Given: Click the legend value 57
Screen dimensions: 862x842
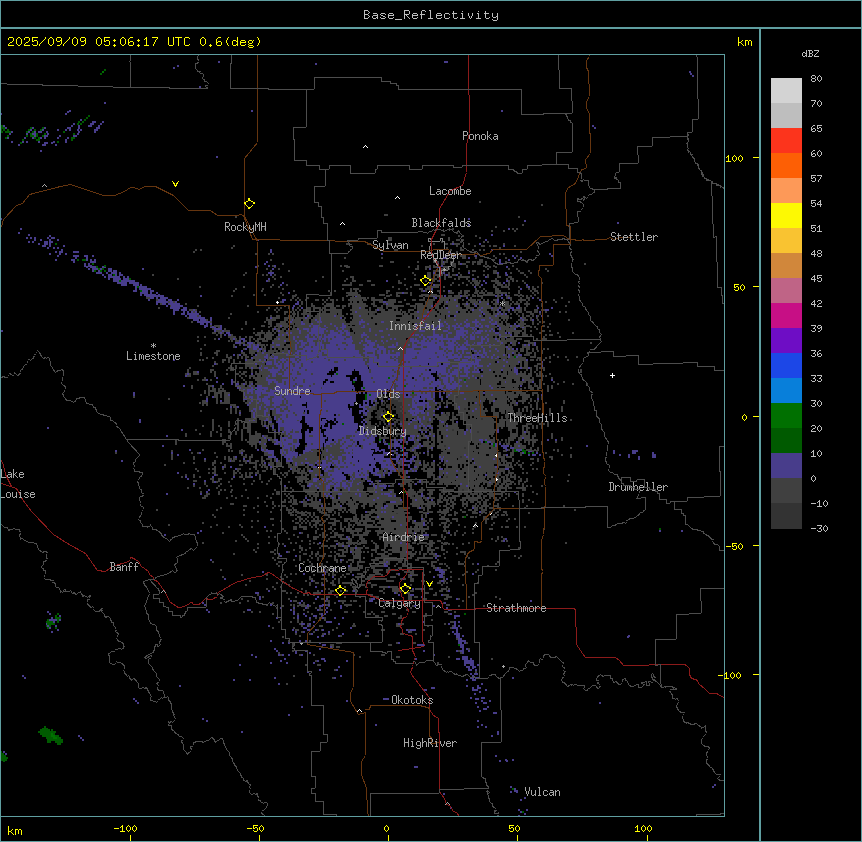Looking at the screenshot, I should (816, 179).
